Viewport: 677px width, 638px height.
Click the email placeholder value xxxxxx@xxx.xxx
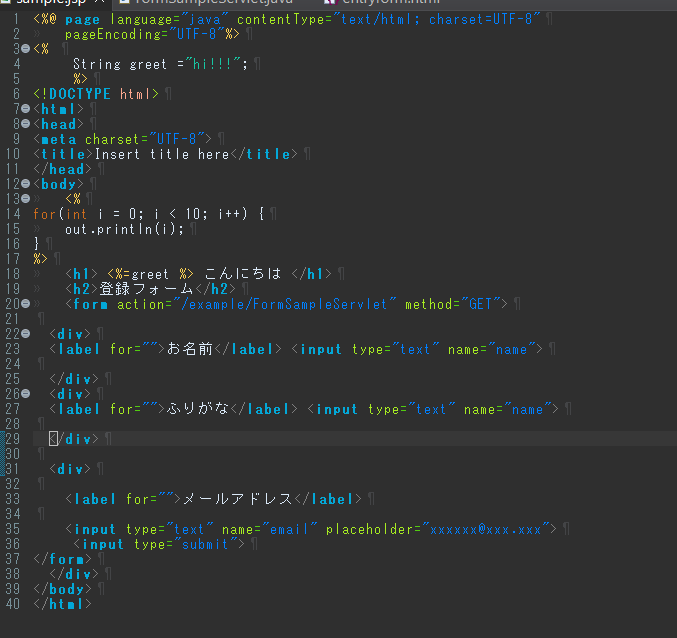tap(490, 529)
